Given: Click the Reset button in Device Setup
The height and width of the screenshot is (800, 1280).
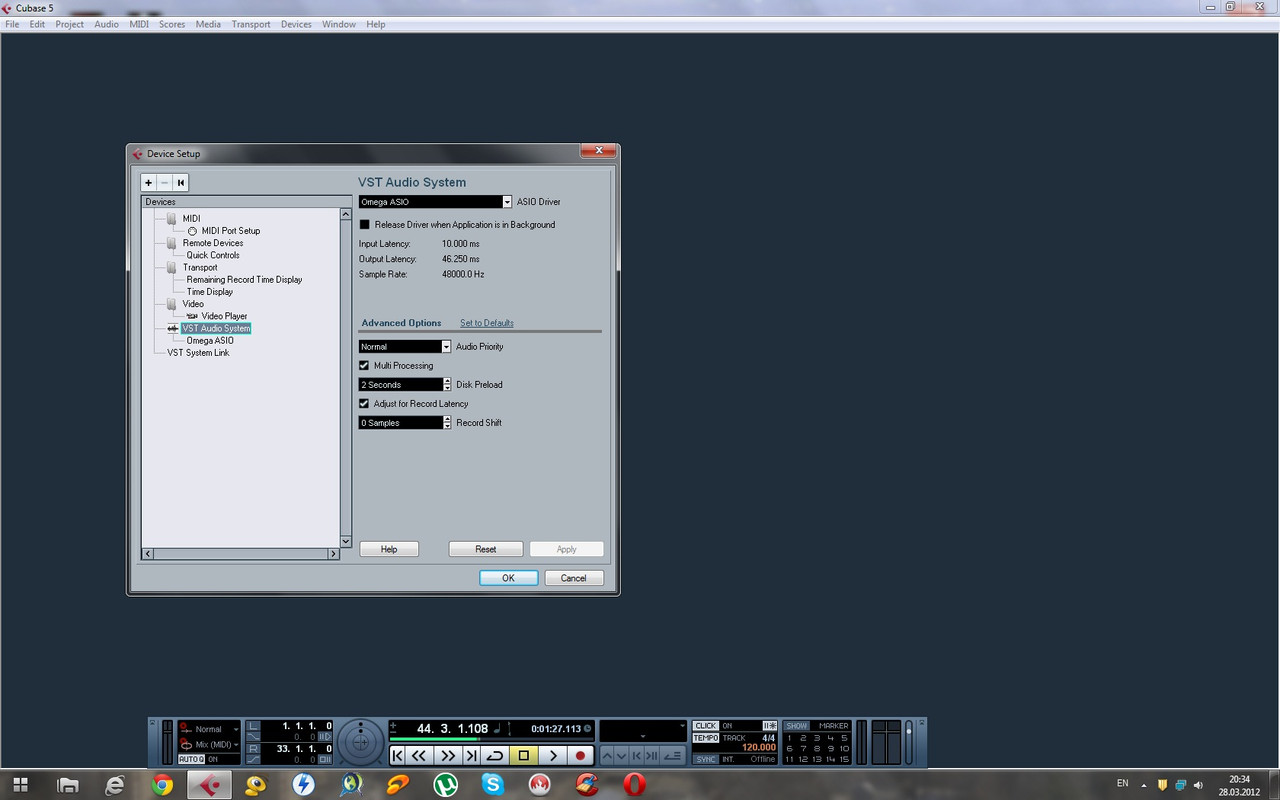Looking at the screenshot, I should [486, 549].
